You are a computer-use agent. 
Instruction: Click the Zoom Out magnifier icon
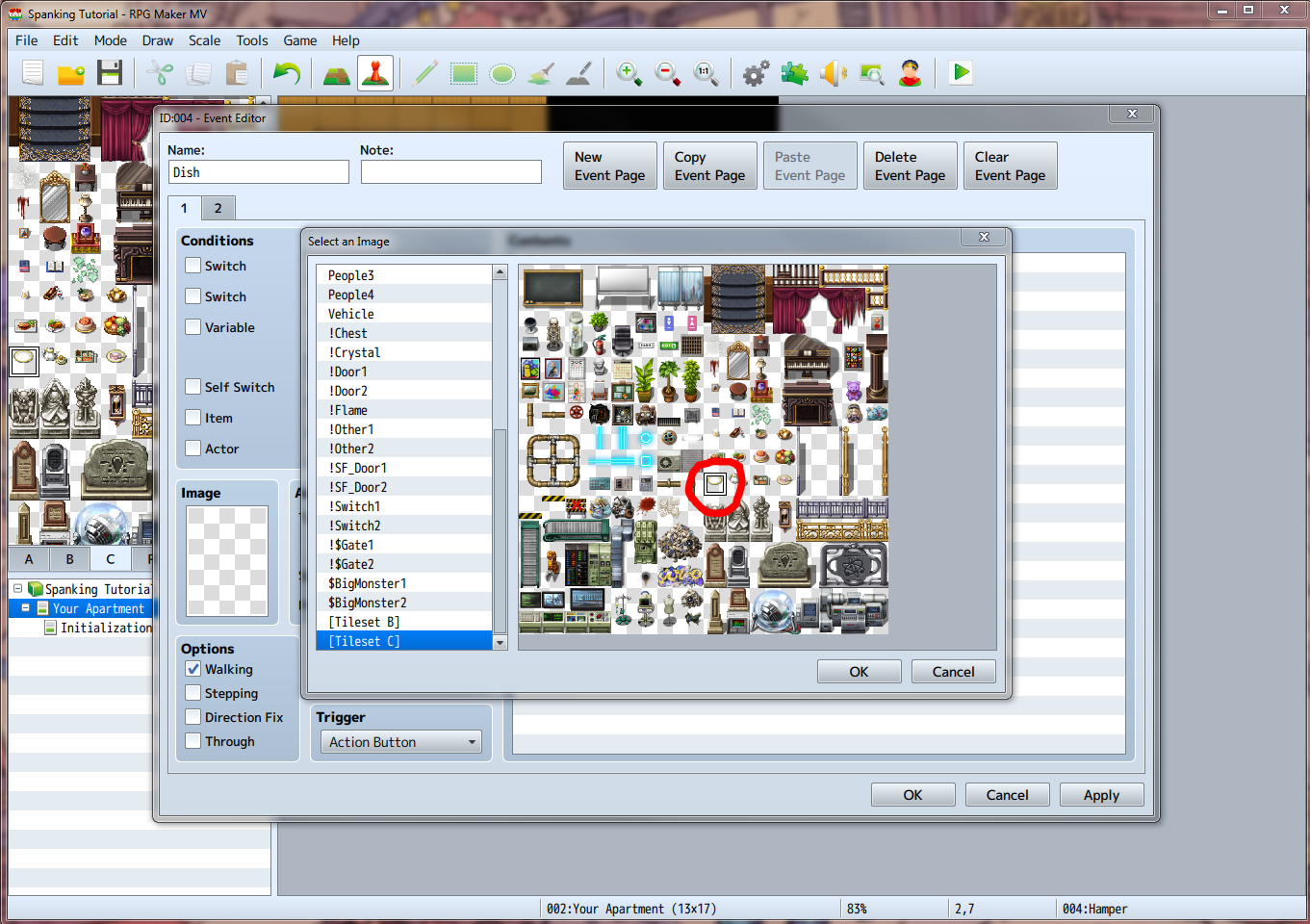[668, 73]
